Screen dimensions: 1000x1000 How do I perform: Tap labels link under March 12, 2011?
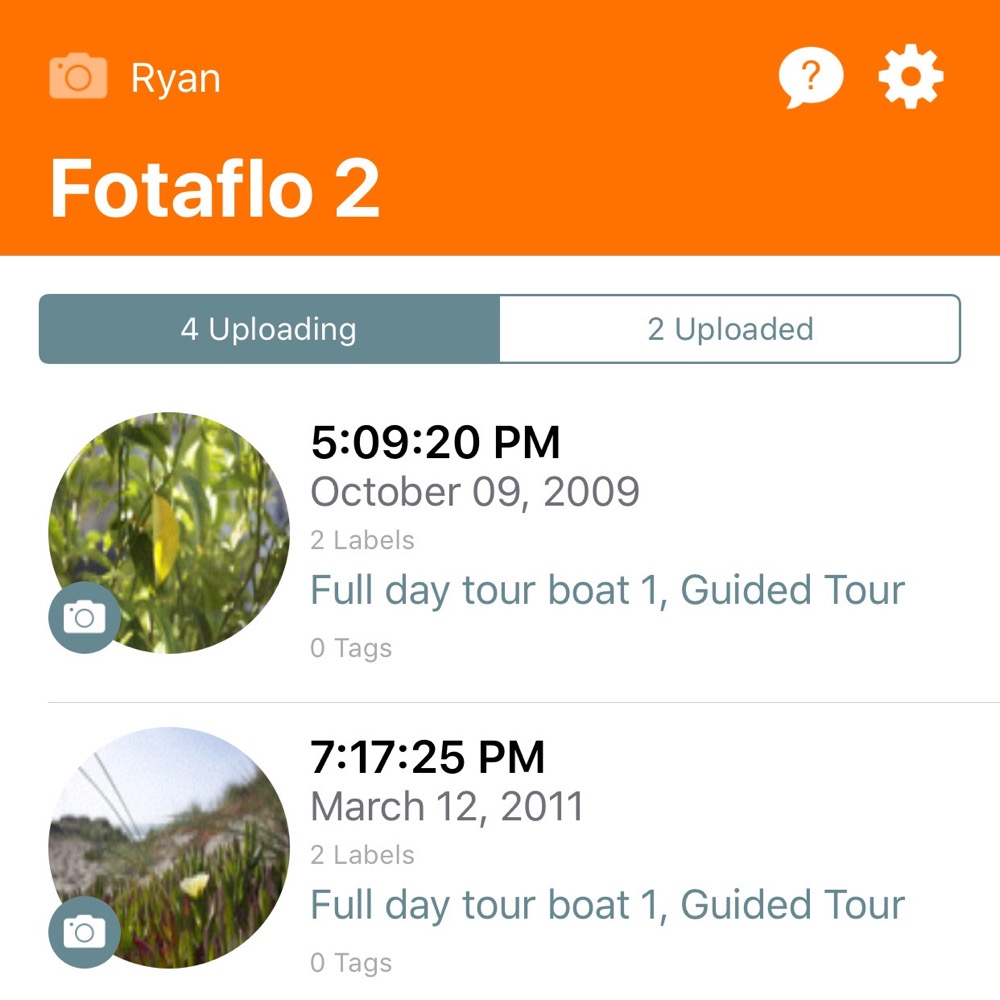(607, 906)
